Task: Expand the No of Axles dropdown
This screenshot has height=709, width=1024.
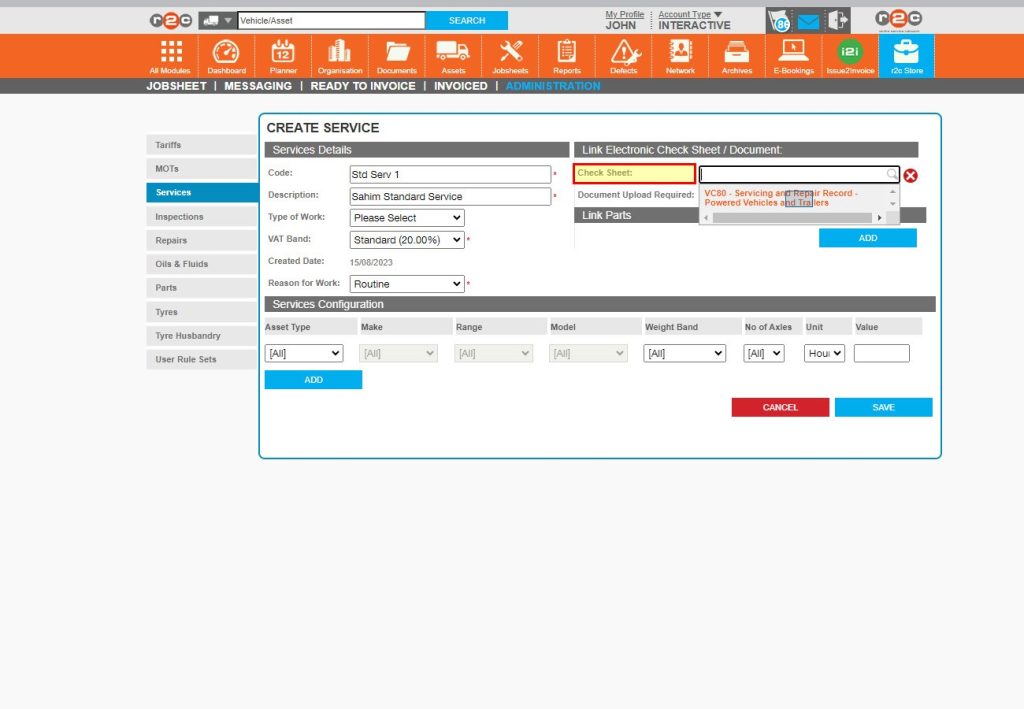Action: click(763, 353)
